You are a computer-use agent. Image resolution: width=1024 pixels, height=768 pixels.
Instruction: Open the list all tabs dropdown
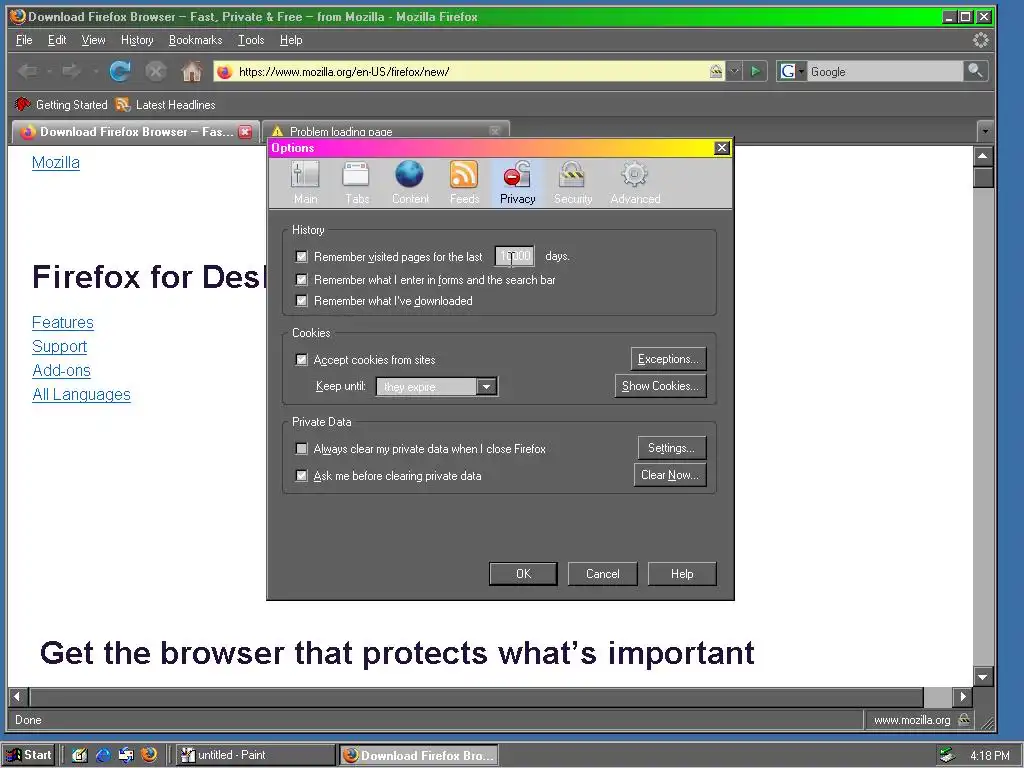point(985,131)
